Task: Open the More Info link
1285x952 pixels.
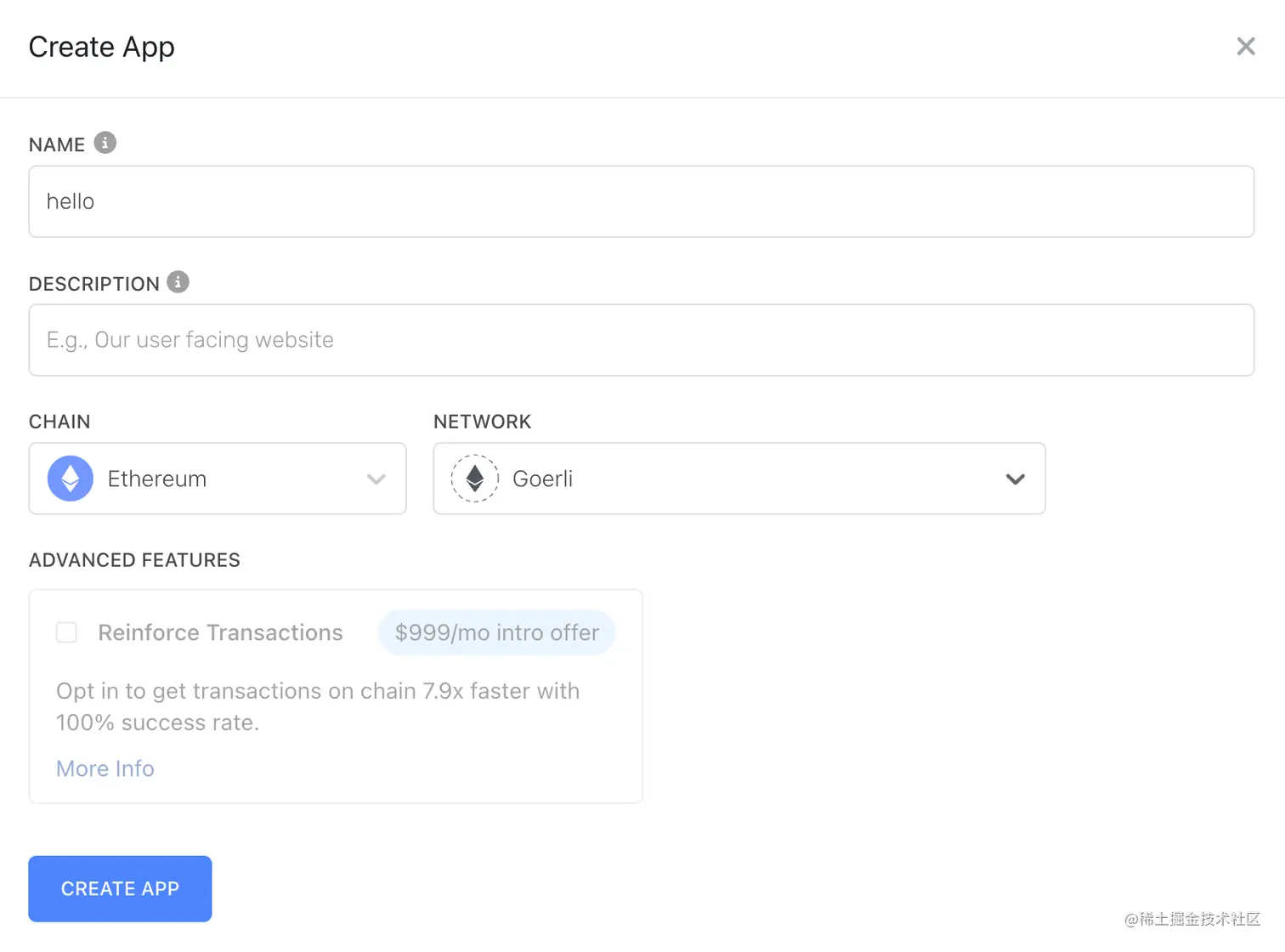Action: (105, 768)
